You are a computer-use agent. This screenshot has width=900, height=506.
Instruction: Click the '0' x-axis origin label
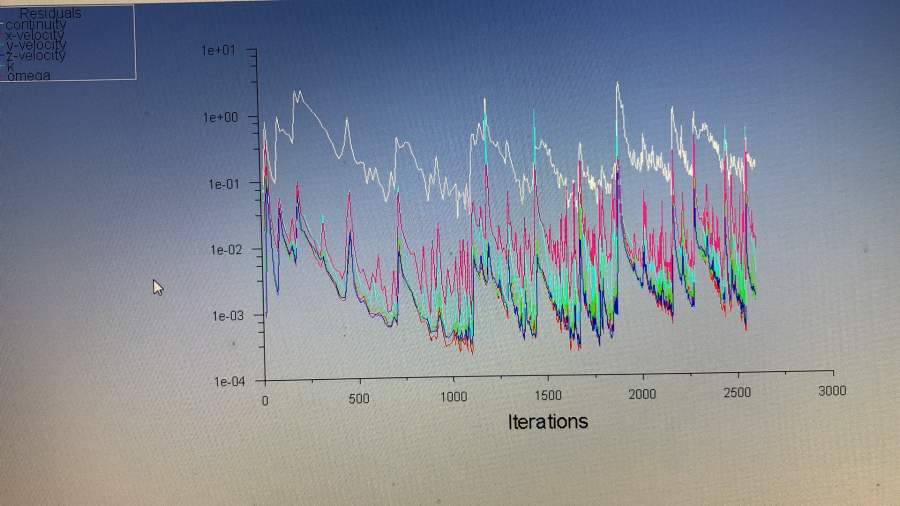pyautogui.click(x=265, y=400)
